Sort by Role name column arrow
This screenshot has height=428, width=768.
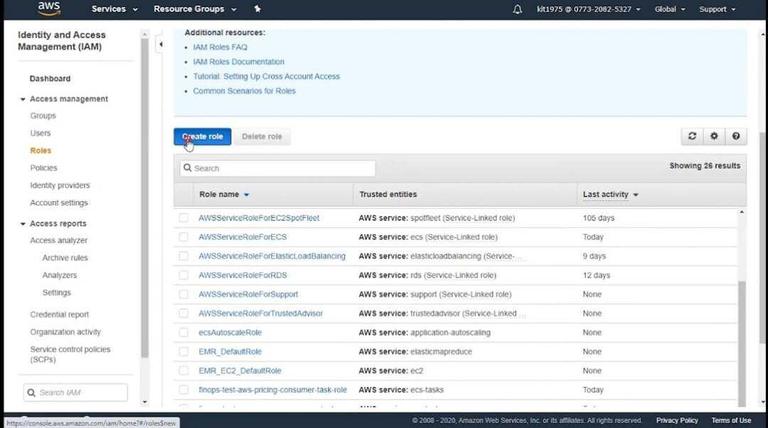point(246,195)
